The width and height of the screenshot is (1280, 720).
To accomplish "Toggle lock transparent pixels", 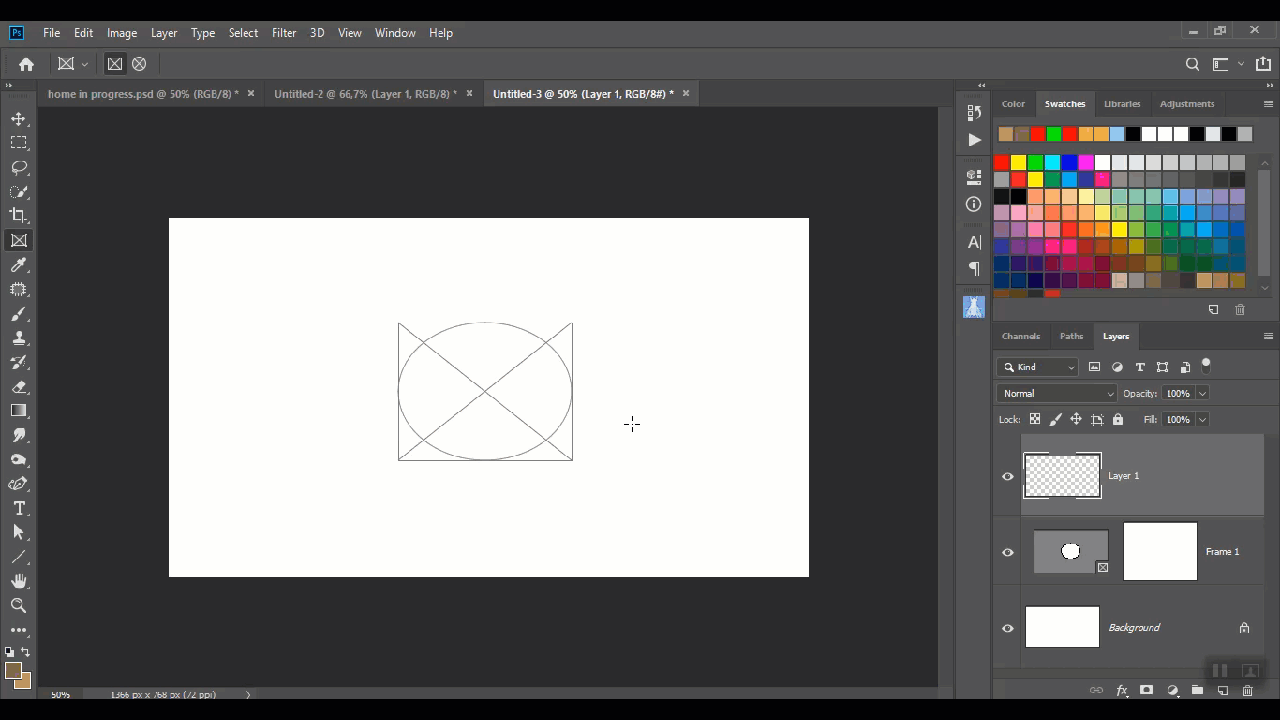I will point(1035,420).
